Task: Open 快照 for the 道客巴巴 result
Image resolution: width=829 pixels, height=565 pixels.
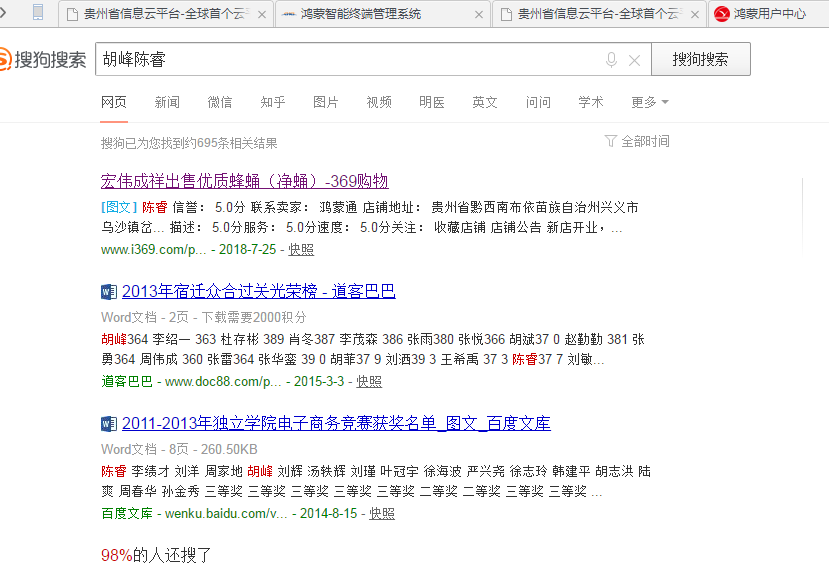Action: point(369,381)
